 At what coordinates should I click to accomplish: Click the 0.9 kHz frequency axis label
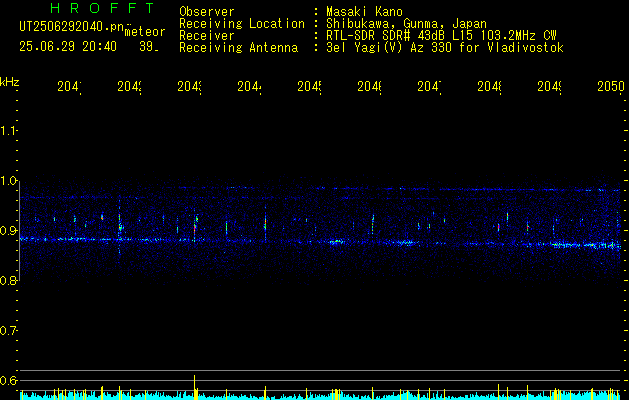tap(9, 231)
